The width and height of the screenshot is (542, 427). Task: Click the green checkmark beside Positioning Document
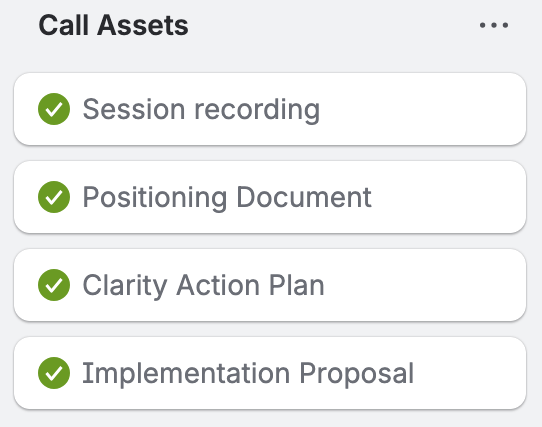click(54, 197)
